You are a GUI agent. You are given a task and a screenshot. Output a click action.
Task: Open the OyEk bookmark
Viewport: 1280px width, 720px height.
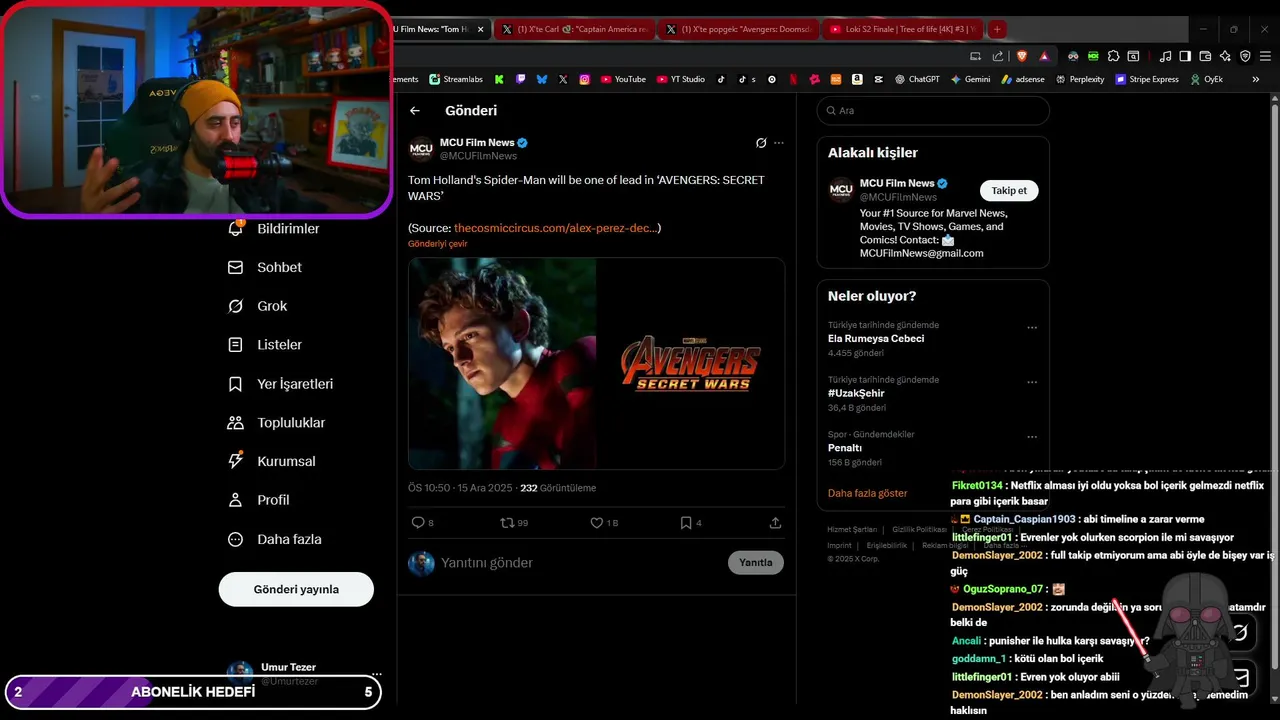(1207, 79)
